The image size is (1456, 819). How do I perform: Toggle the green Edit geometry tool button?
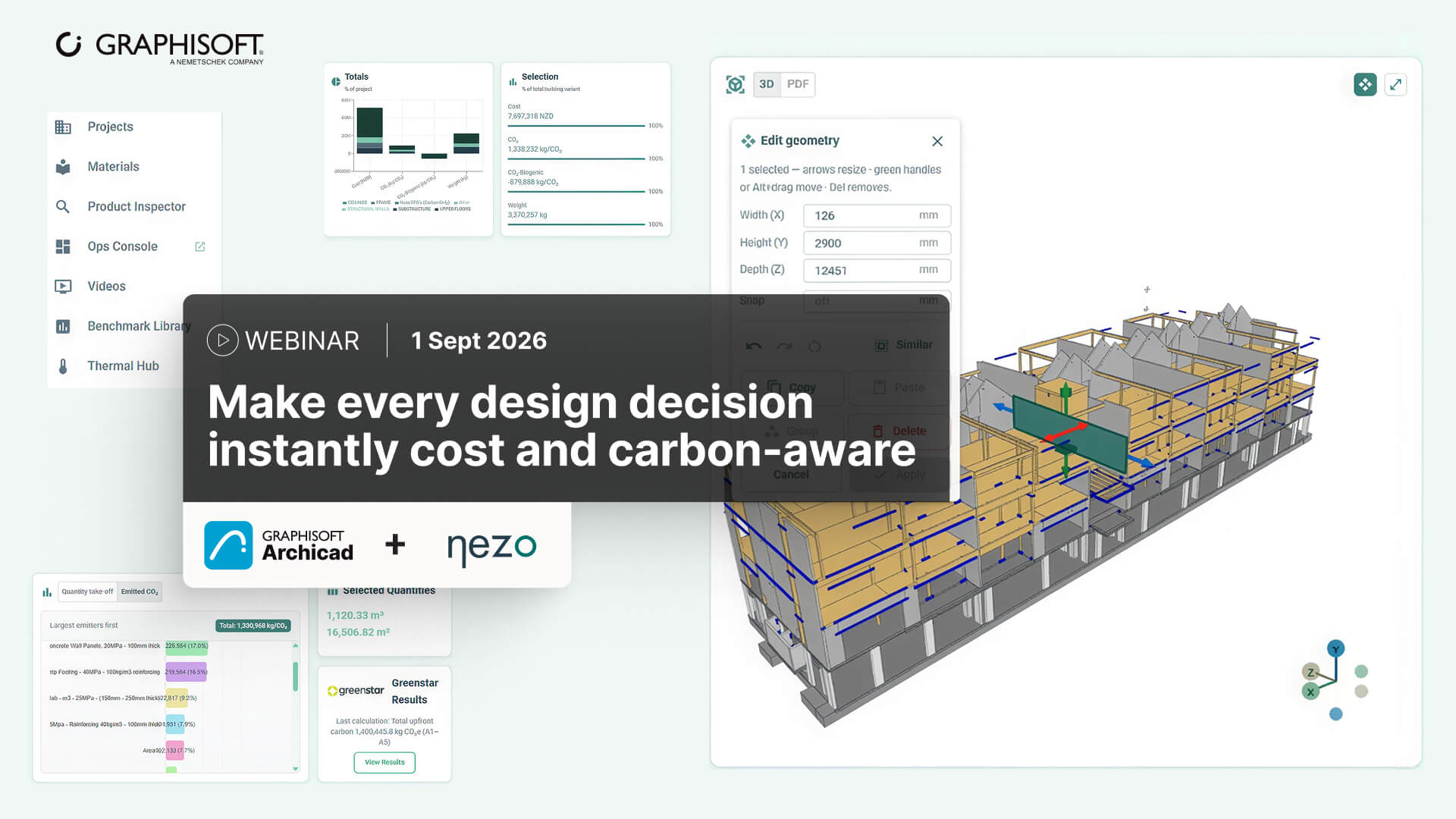(1365, 84)
